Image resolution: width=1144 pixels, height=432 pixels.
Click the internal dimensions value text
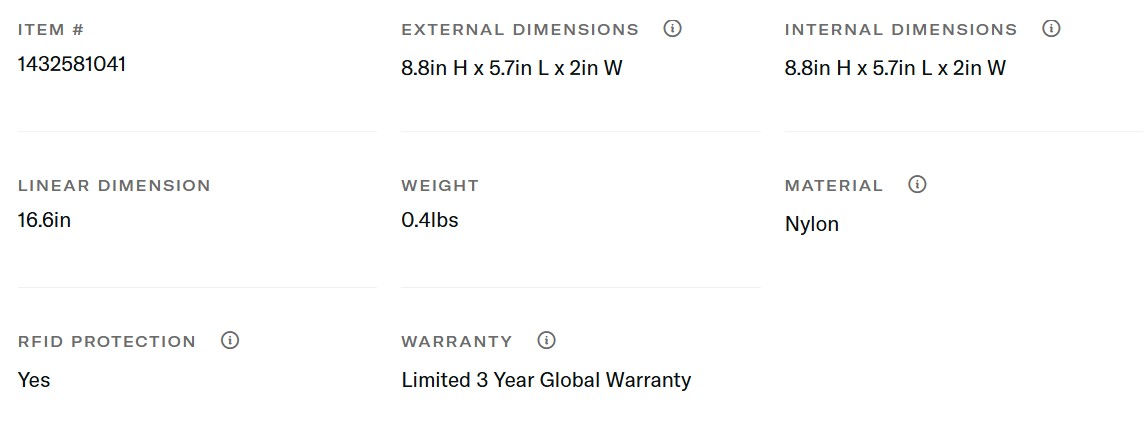tap(895, 68)
